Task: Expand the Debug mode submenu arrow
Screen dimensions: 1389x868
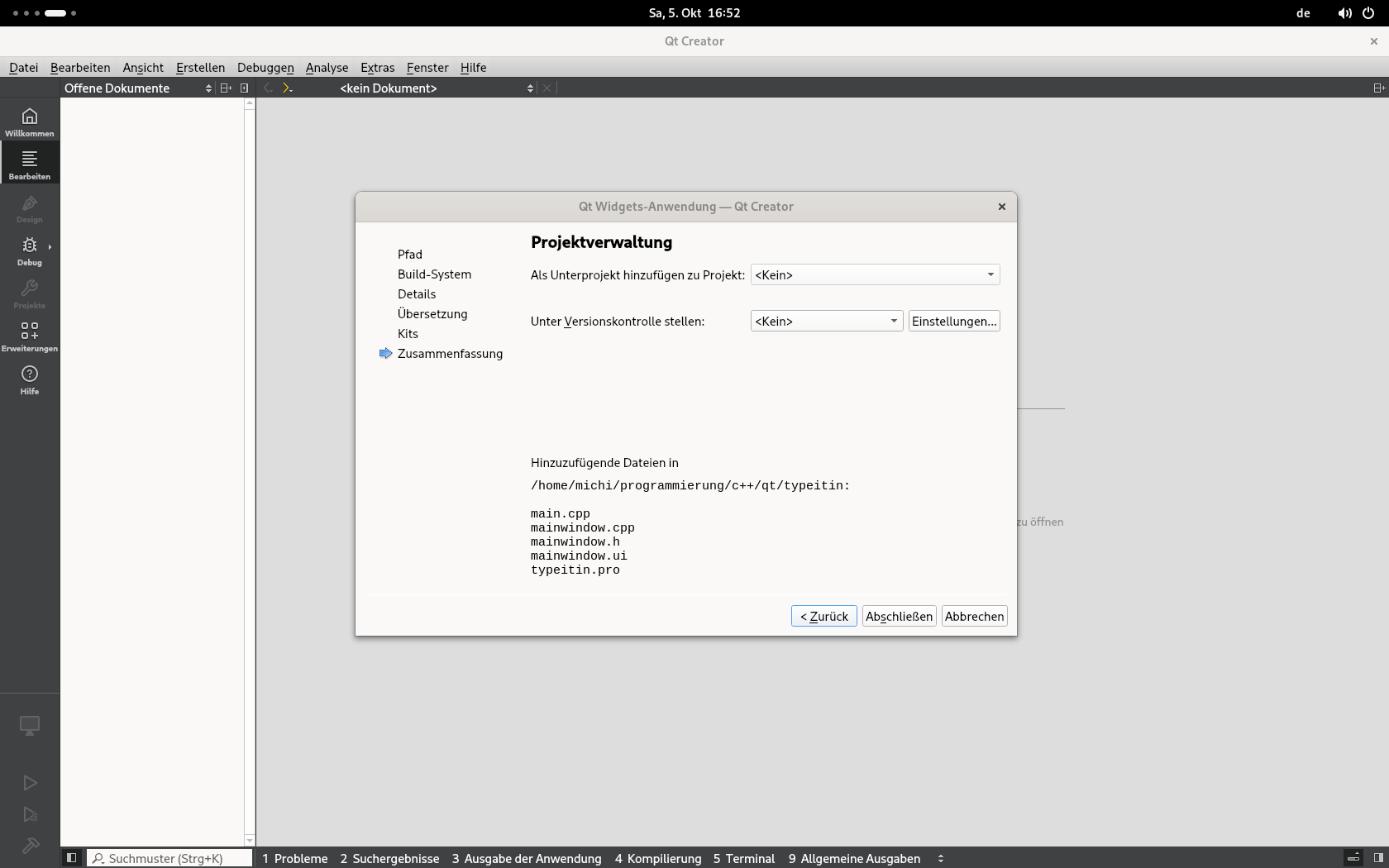Action: pyautogui.click(x=50, y=246)
